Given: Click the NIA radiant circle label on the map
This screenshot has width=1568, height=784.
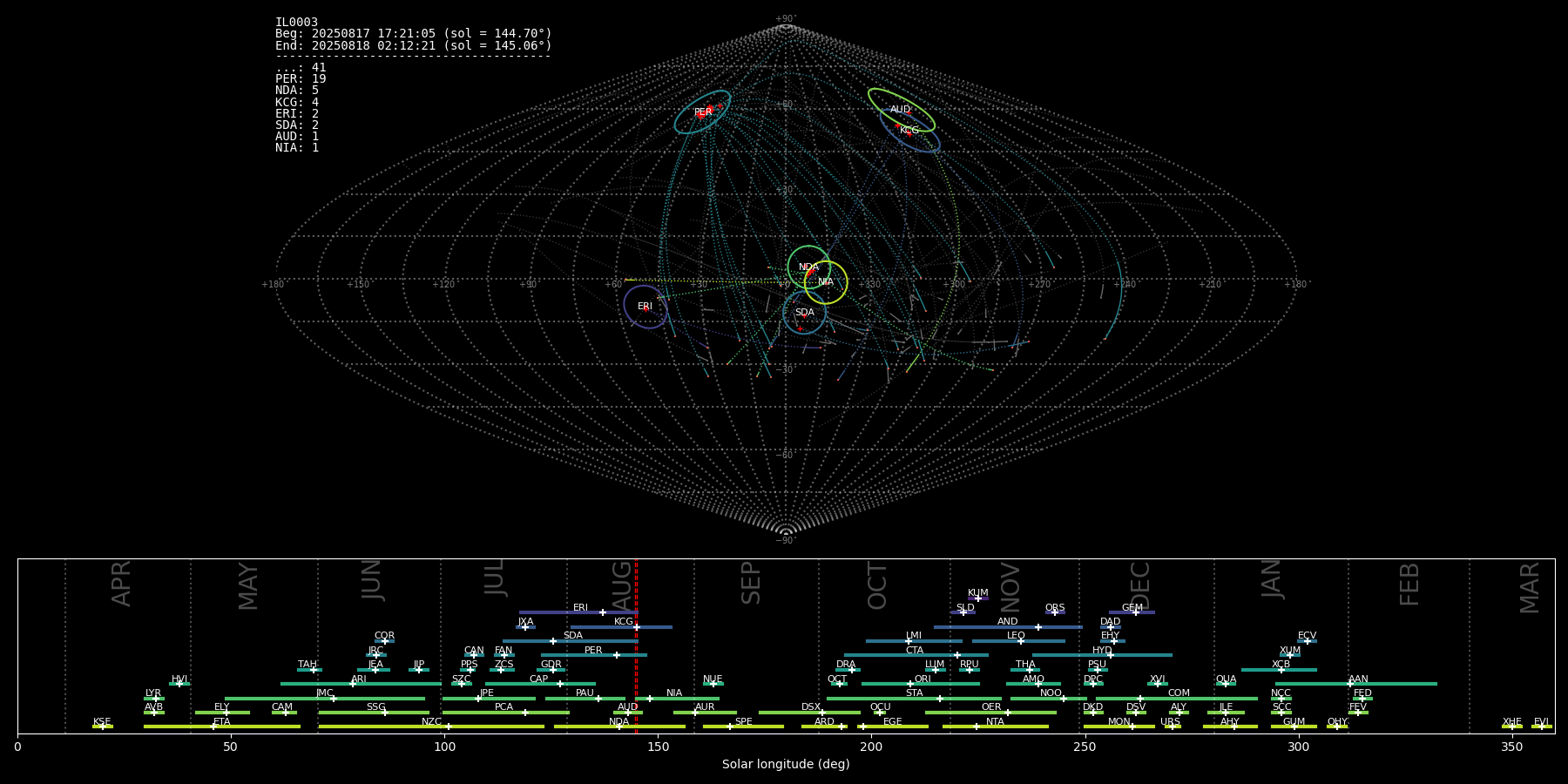Looking at the screenshot, I should [x=826, y=282].
